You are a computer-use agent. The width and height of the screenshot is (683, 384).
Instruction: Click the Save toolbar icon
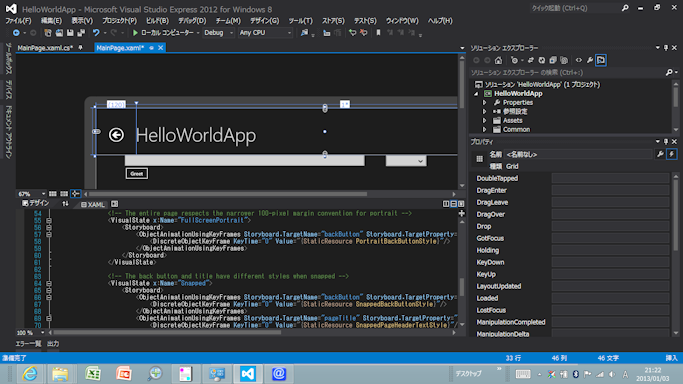70,33
